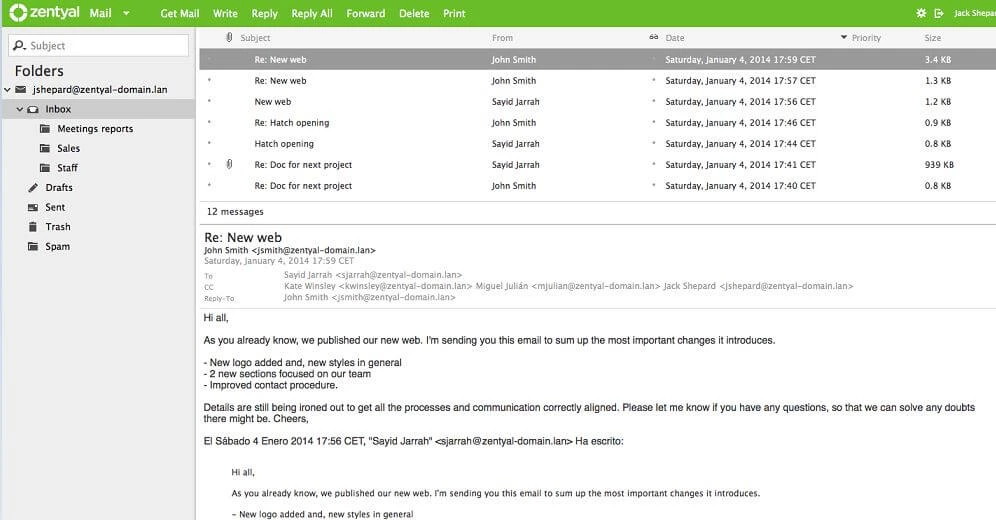Toggle read flag on 17:40 Re: Doc message
The width and height of the screenshot is (996, 520).
coord(654,185)
